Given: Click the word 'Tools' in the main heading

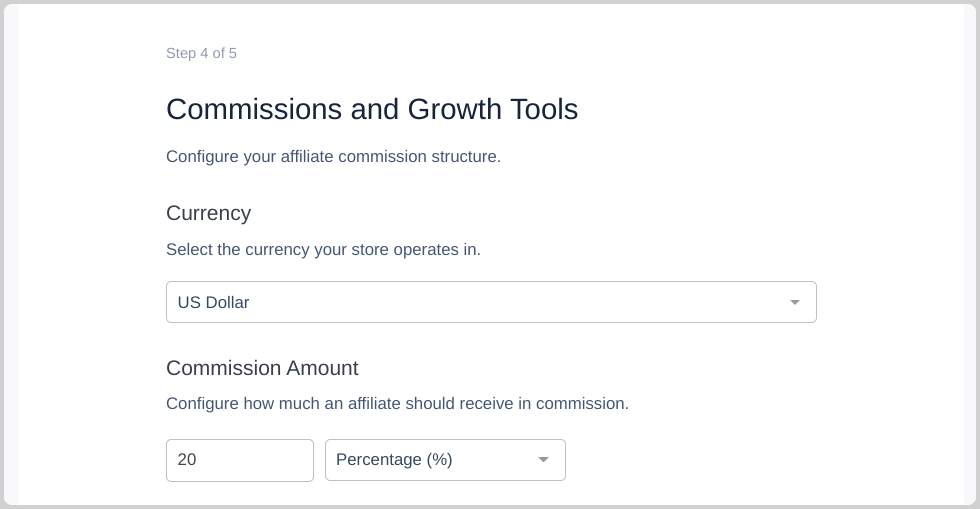Looking at the screenshot, I should [544, 109].
